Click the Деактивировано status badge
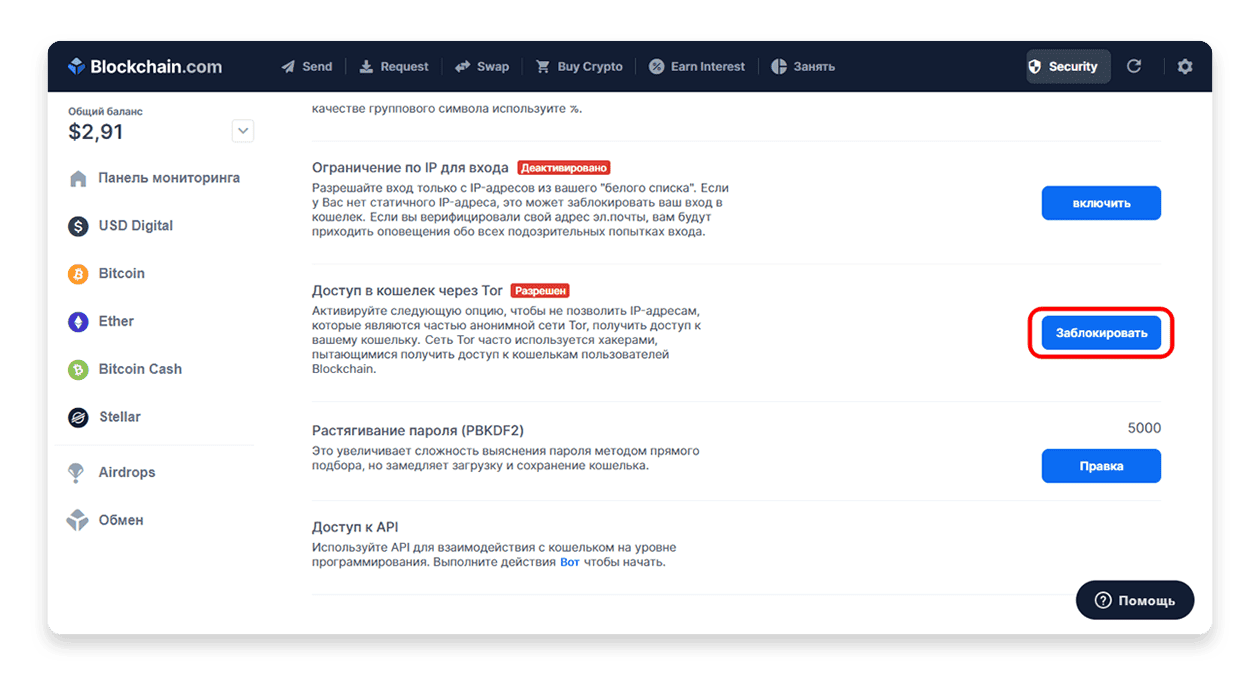 click(564, 168)
